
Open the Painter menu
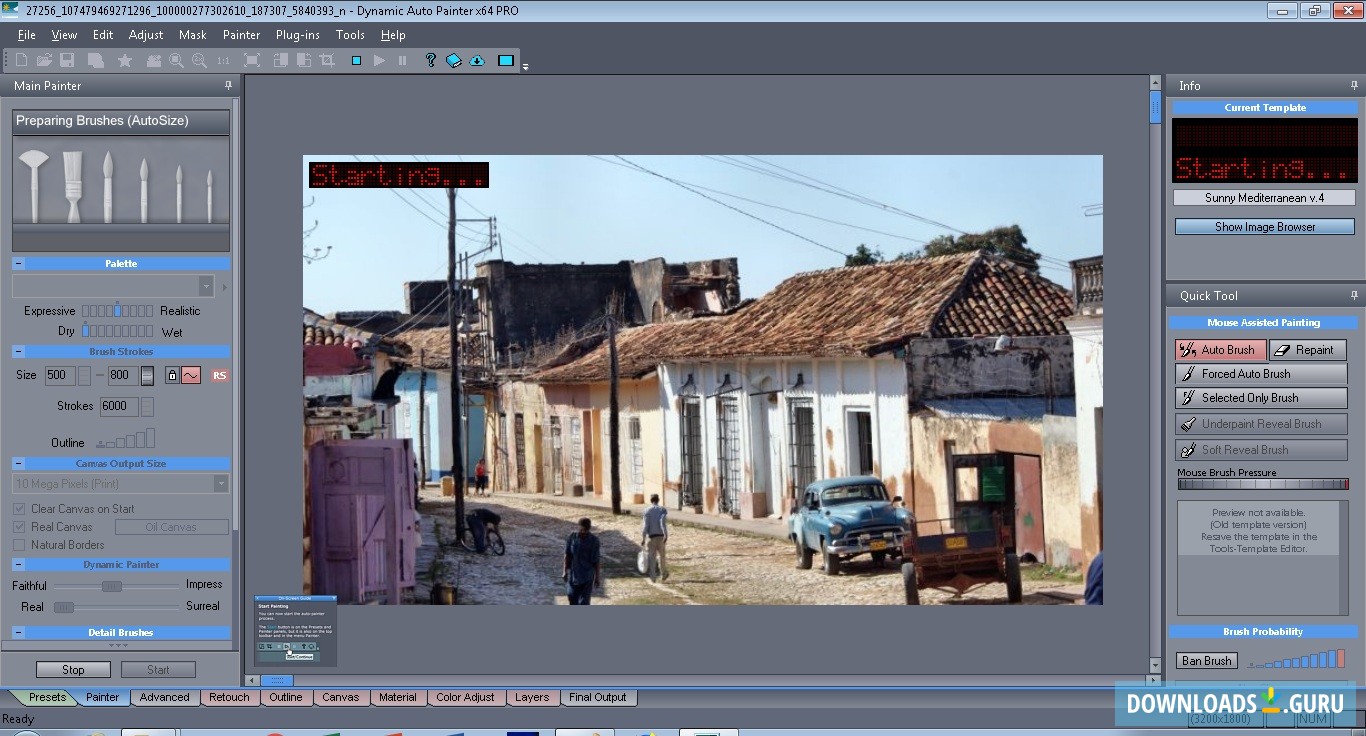point(240,34)
